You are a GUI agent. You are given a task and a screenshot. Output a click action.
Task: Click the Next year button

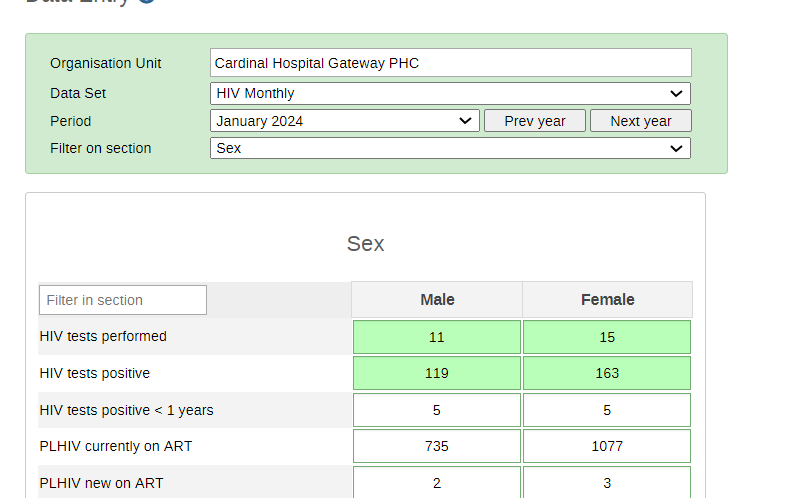[x=641, y=121]
